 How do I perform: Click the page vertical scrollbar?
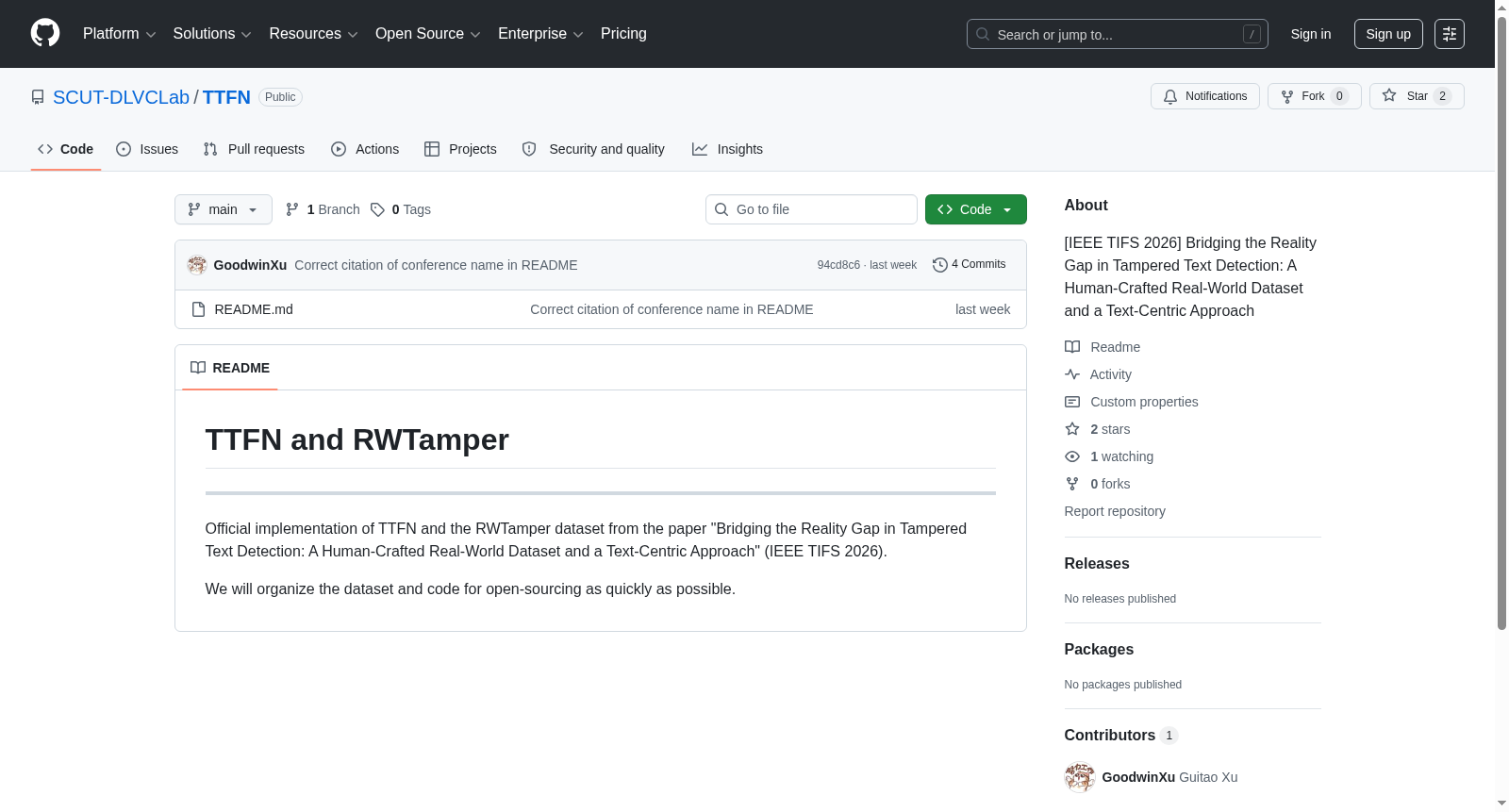1501,323
